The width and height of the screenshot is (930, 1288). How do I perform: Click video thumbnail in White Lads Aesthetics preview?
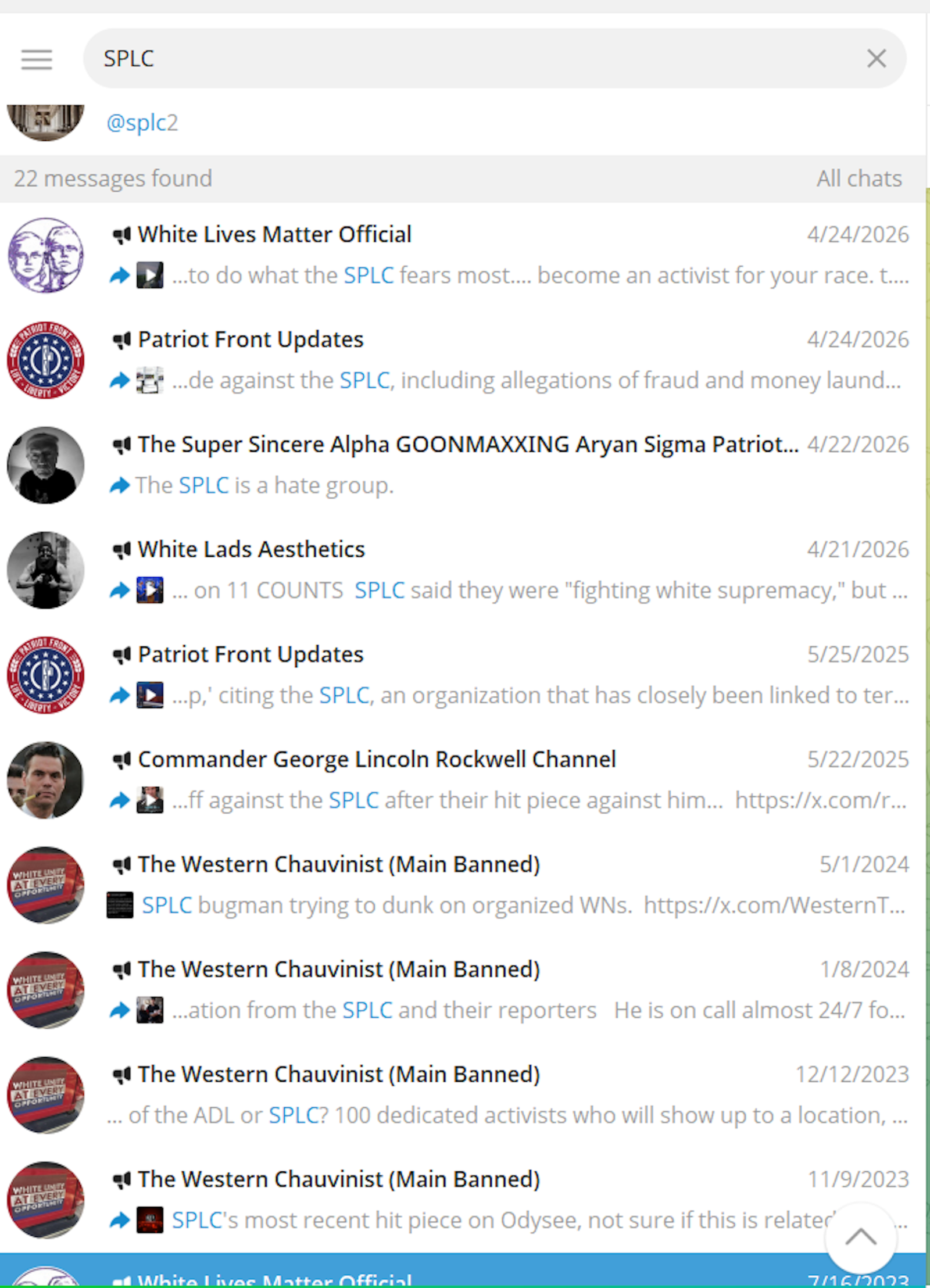150,591
